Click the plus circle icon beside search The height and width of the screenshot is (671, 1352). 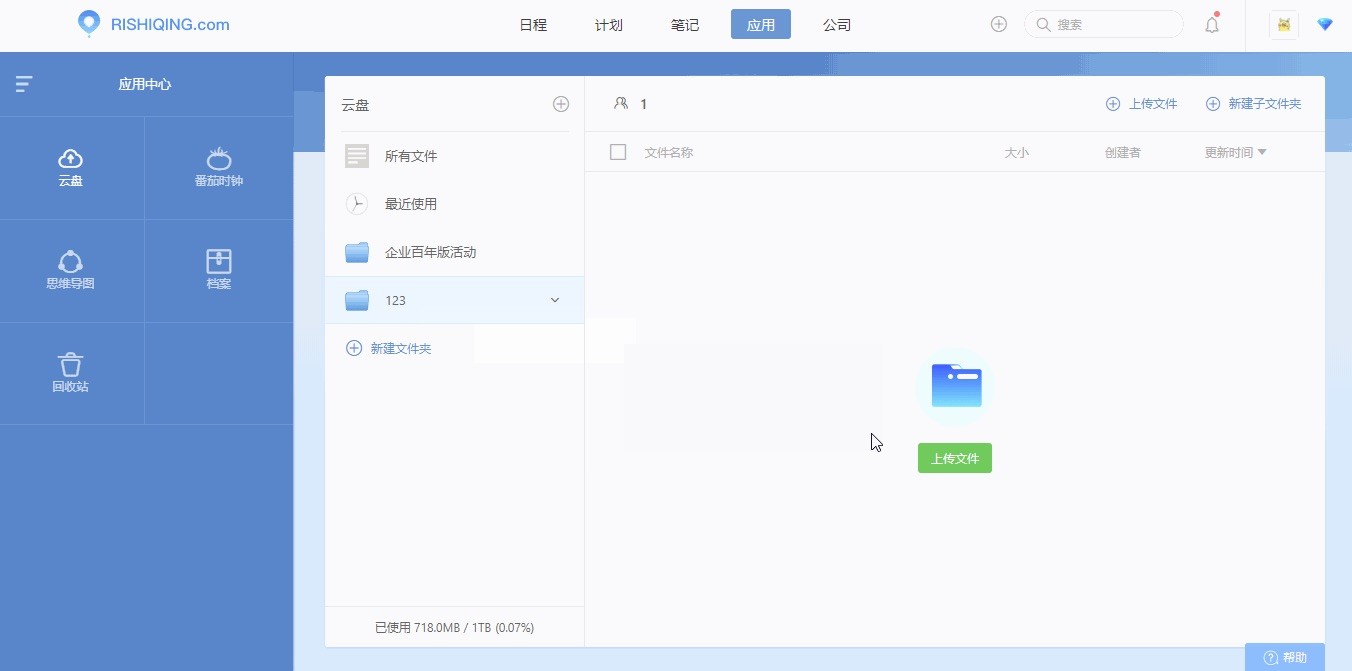(998, 24)
